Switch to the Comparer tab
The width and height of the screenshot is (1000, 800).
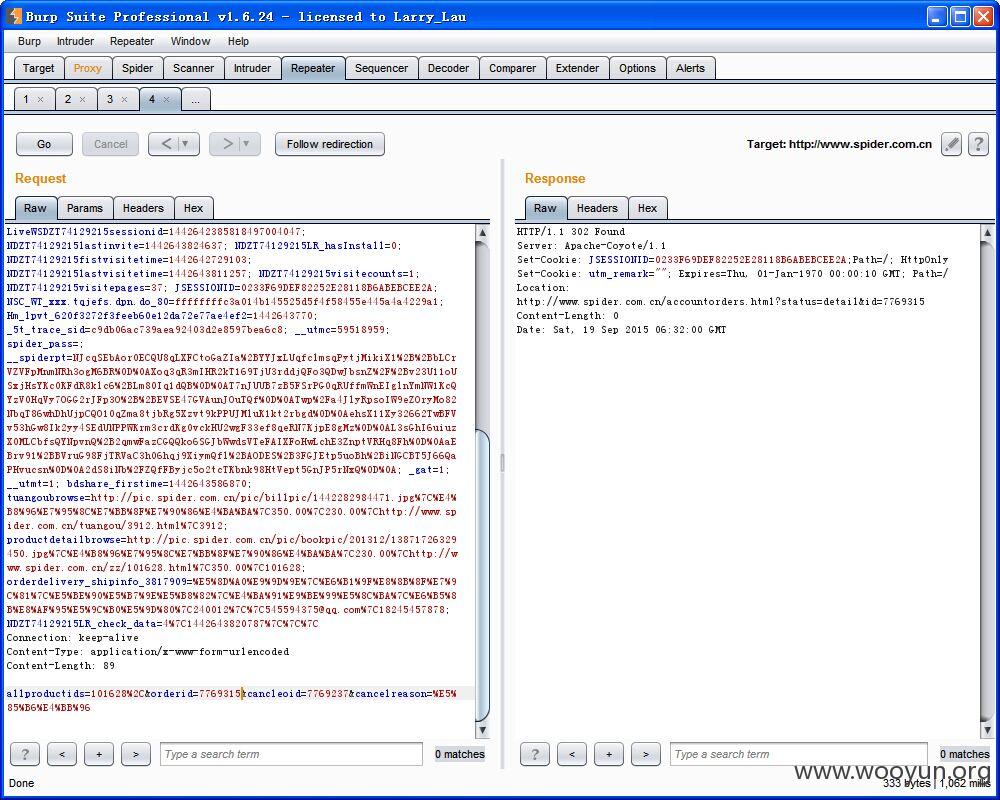(512, 68)
